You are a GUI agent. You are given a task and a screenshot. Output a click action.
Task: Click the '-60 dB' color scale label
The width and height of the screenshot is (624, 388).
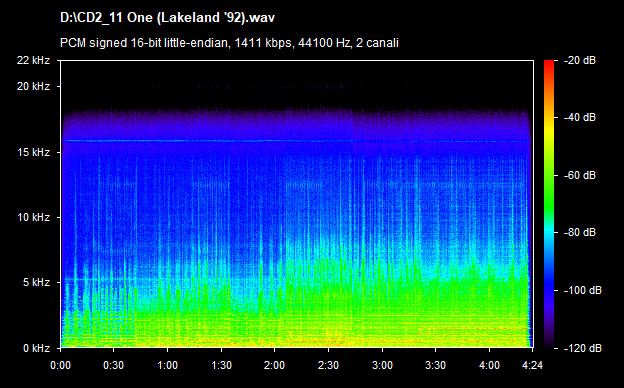point(580,175)
